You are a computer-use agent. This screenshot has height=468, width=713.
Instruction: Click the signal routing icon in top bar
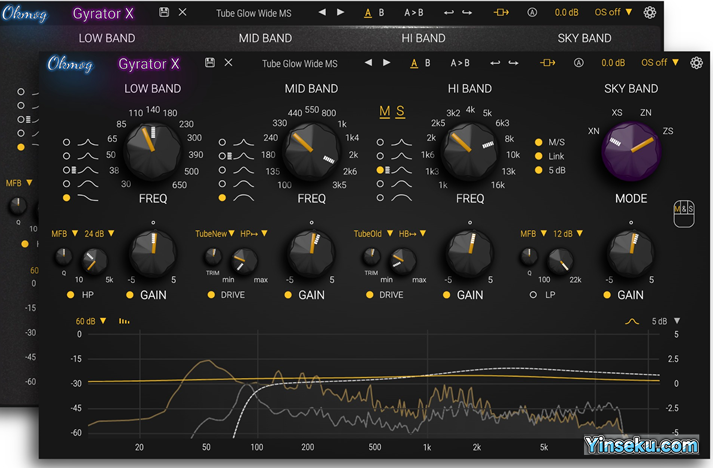point(547,63)
